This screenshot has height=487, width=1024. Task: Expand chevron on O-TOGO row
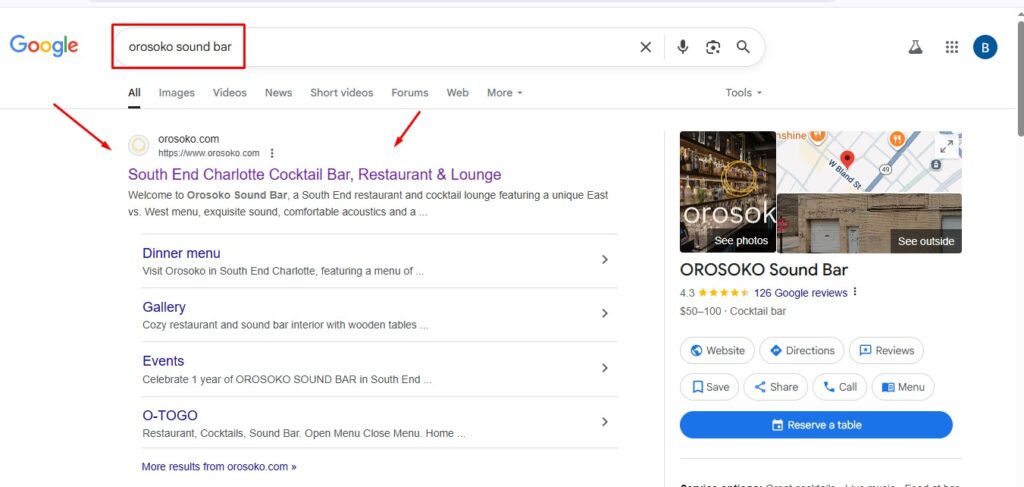pyautogui.click(x=605, y=422)
